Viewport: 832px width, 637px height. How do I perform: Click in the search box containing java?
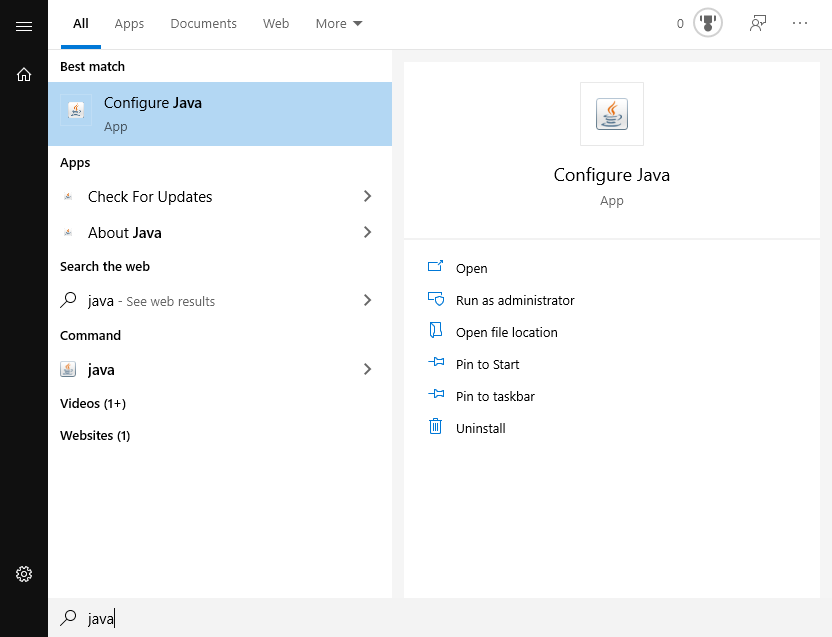[x=439, y=618]
